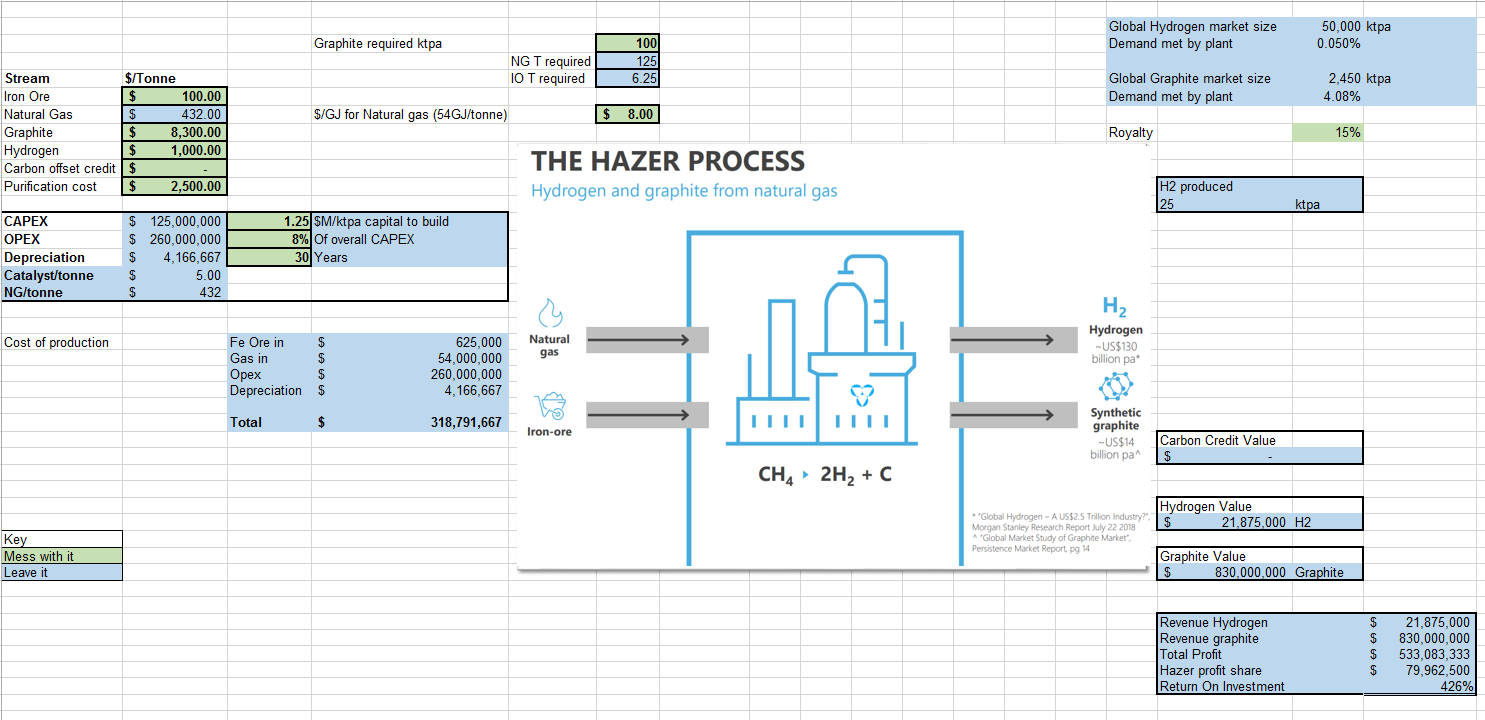Click the Revenue Hydrogen amount 21,875,000
This screenshot has width=1485, height=720.
pos(1419,622)
